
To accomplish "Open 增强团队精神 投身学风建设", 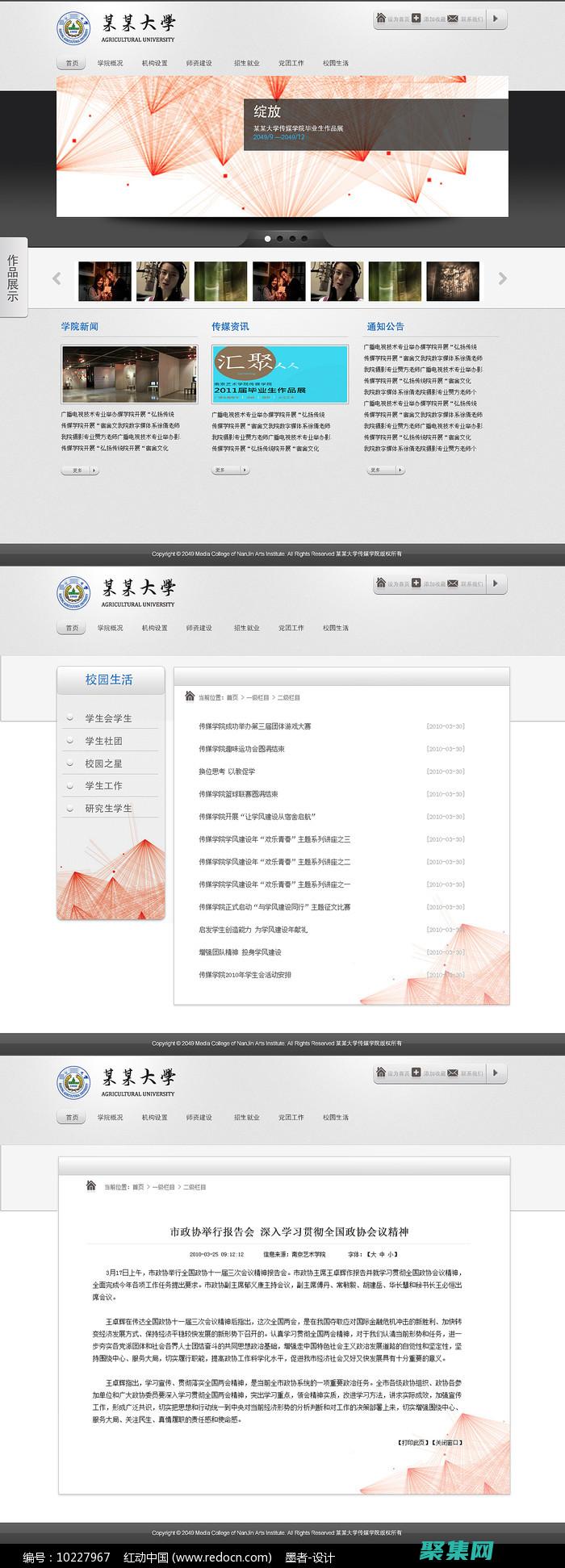I will point(240,952).
